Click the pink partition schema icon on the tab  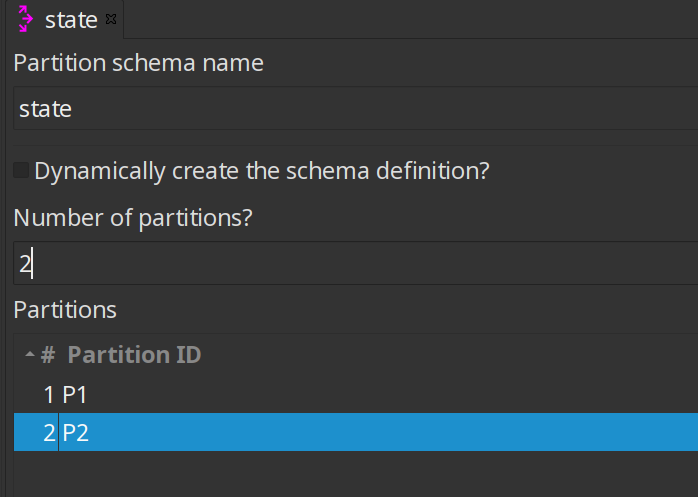coord(26,19)
